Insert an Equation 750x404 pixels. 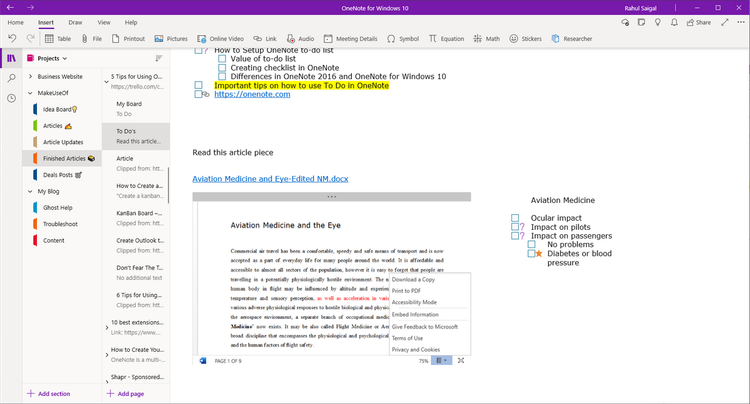446,39
